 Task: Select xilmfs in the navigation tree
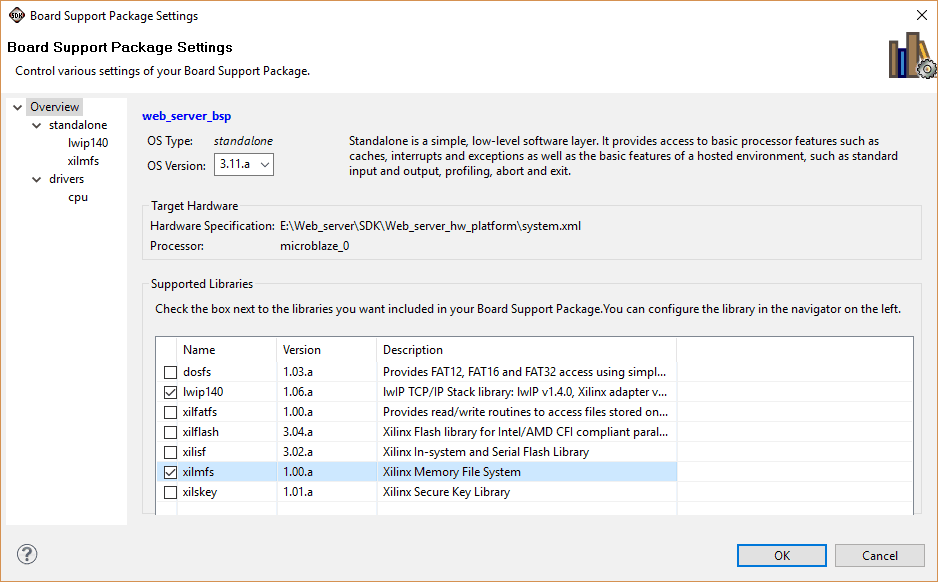[x=83, y=161]
